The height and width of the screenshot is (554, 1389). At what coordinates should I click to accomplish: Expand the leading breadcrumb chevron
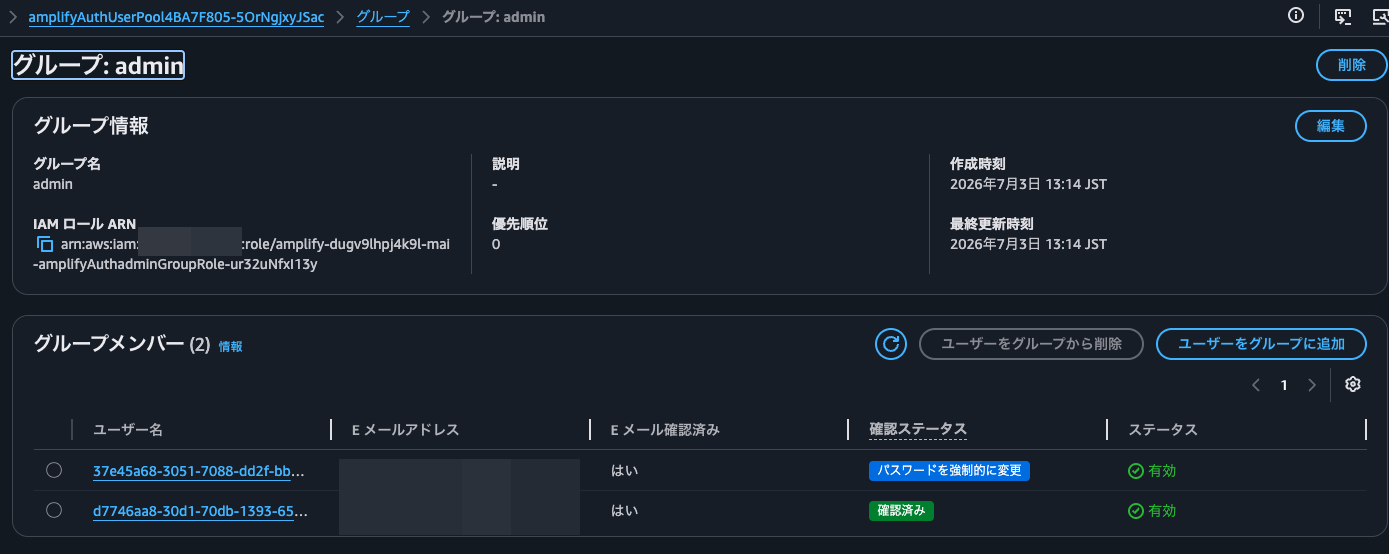coord(12,18)
